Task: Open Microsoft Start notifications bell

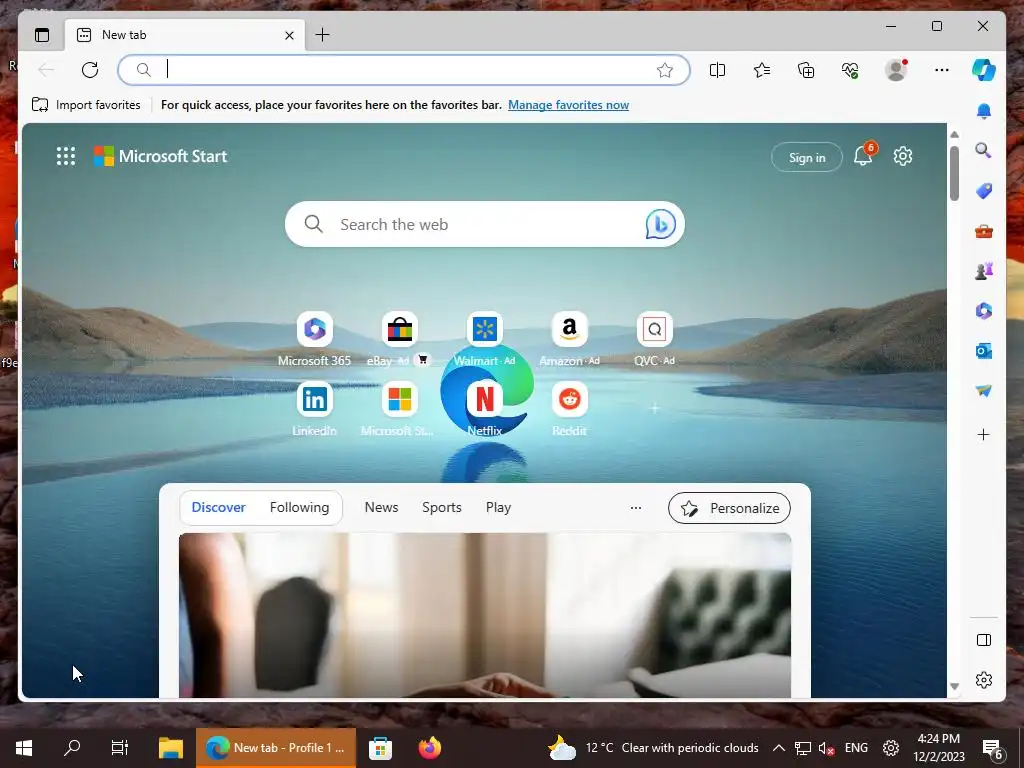Action: click(x=863, y=155)
